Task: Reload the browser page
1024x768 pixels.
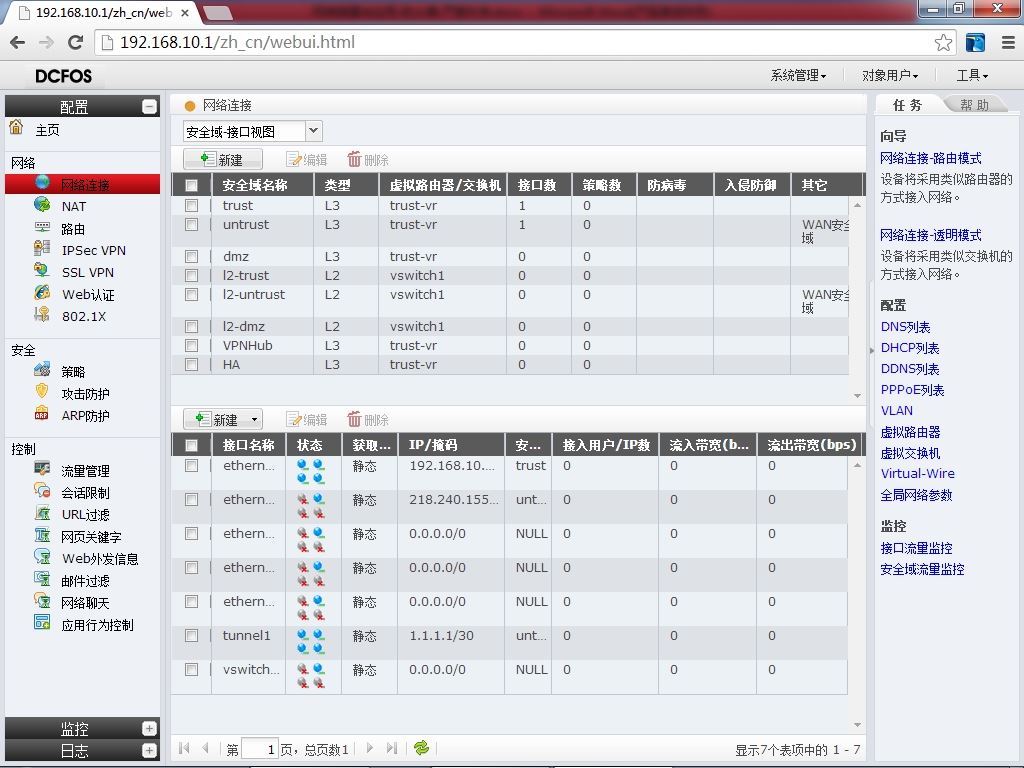Action: (76, 42)
